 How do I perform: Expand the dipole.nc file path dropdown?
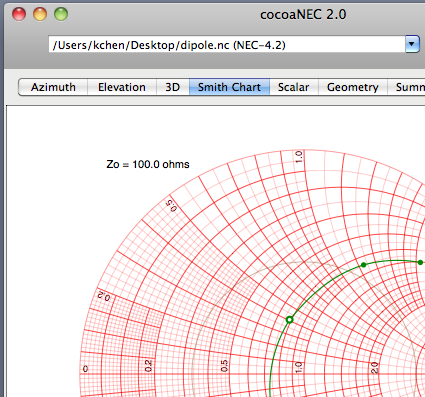point(412,44)
